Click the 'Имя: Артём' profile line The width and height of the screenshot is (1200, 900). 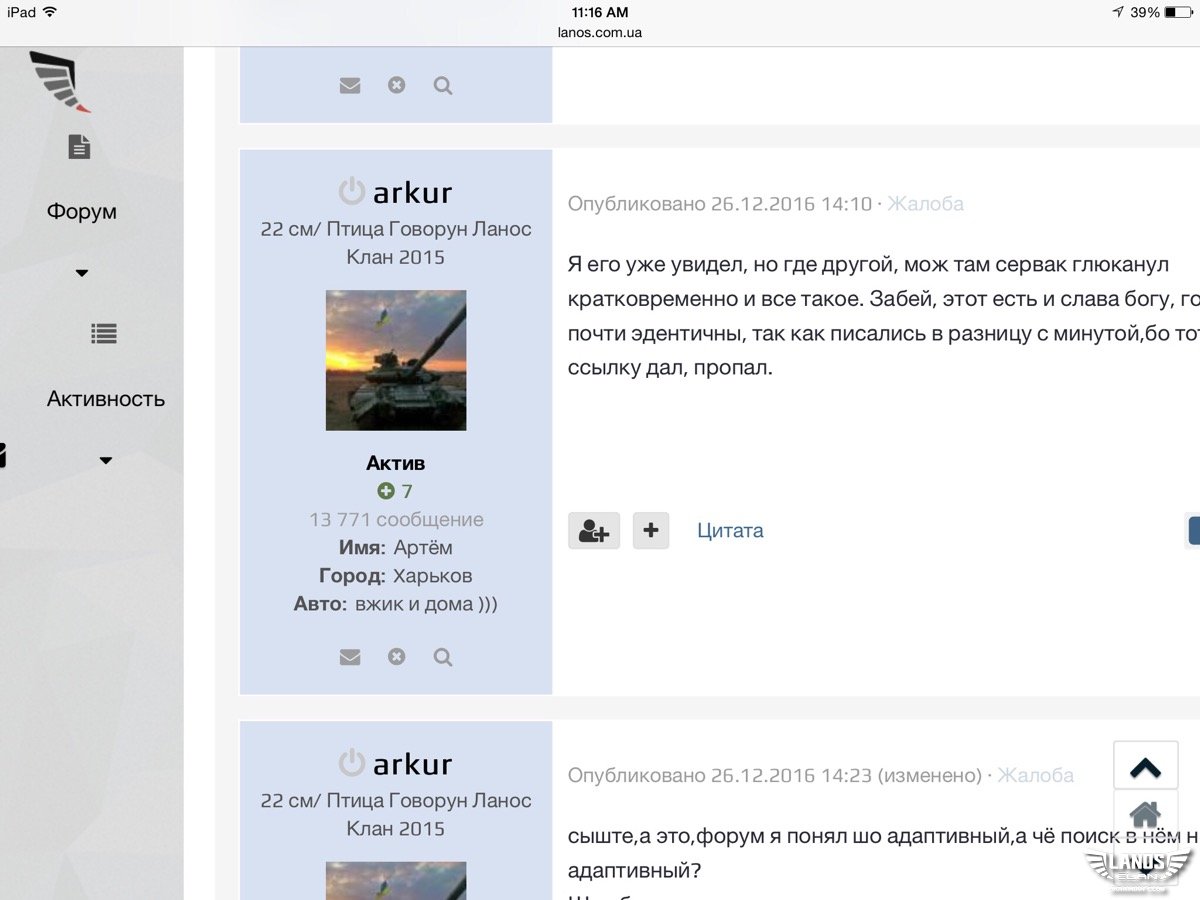point(396,547)
